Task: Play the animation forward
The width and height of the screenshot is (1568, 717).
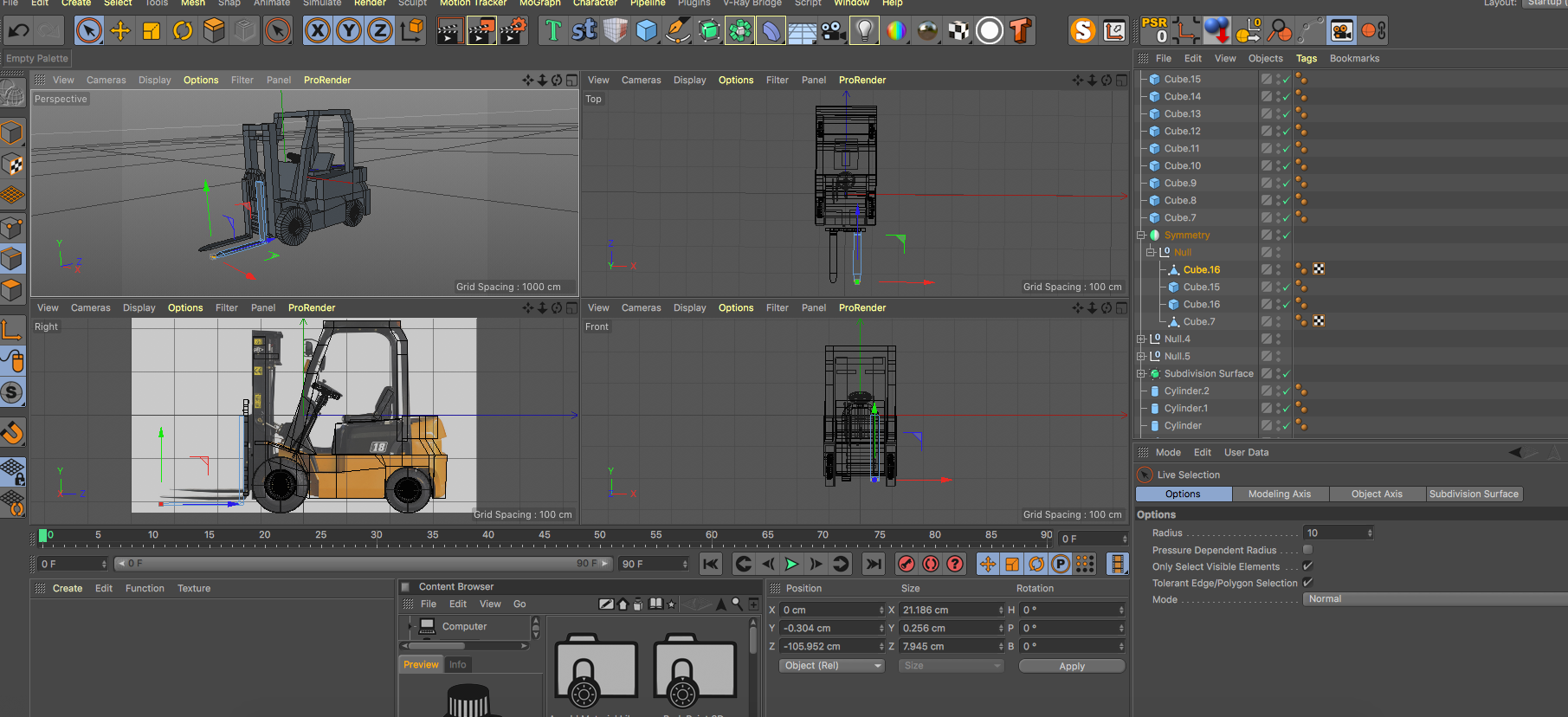Action: (x=791, y=565)
